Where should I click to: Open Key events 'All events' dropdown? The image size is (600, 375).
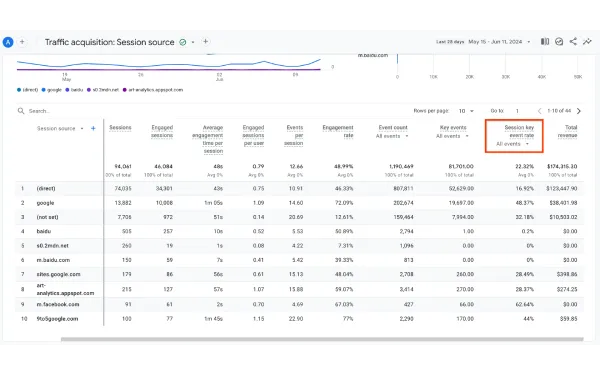coord(452,136)
